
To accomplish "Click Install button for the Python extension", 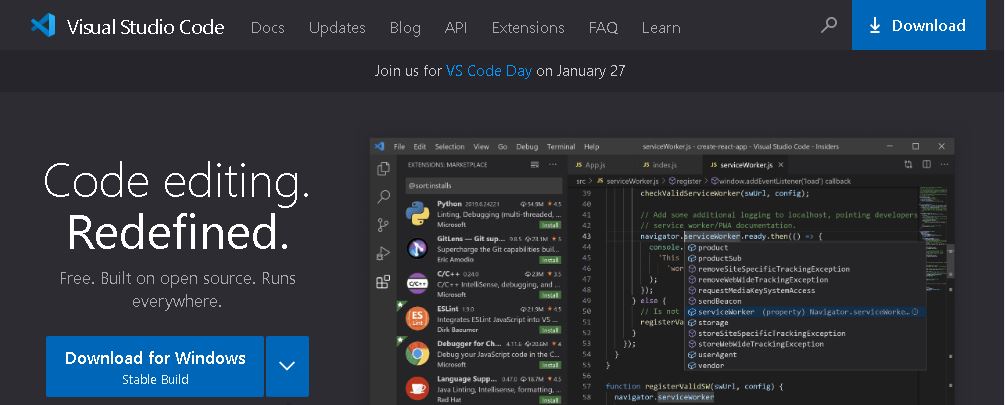I will coord(549,225).
